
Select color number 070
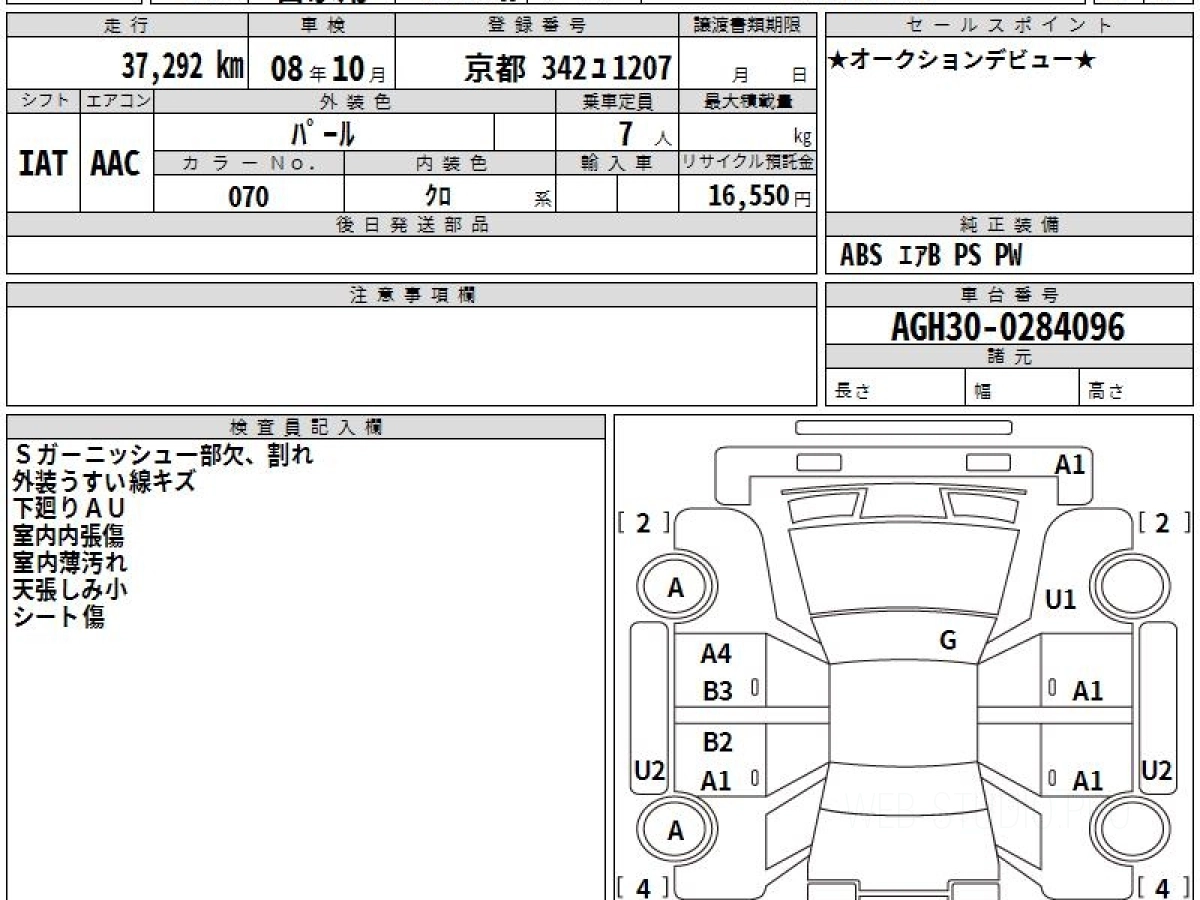(x=249, y=197)
